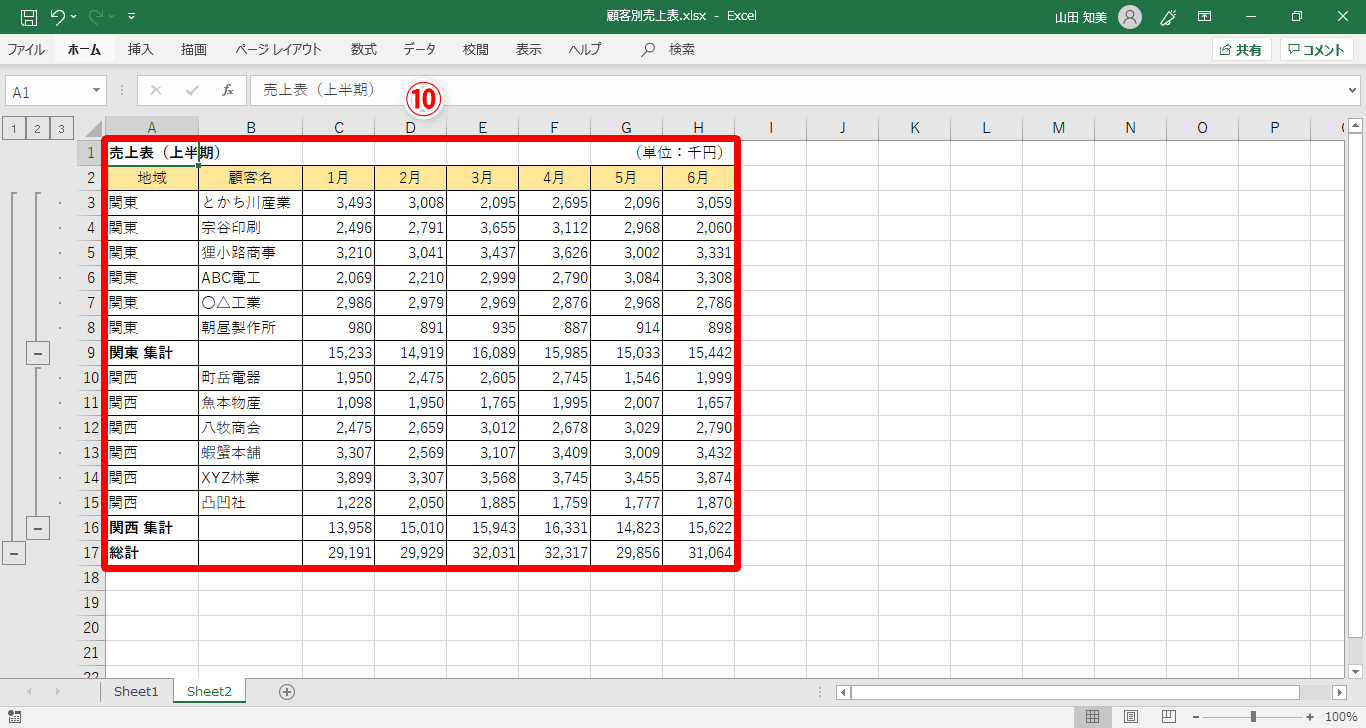Switch to Normal view icon
The height and width of the screenshot is (728, 1366).
[1093, 716]
